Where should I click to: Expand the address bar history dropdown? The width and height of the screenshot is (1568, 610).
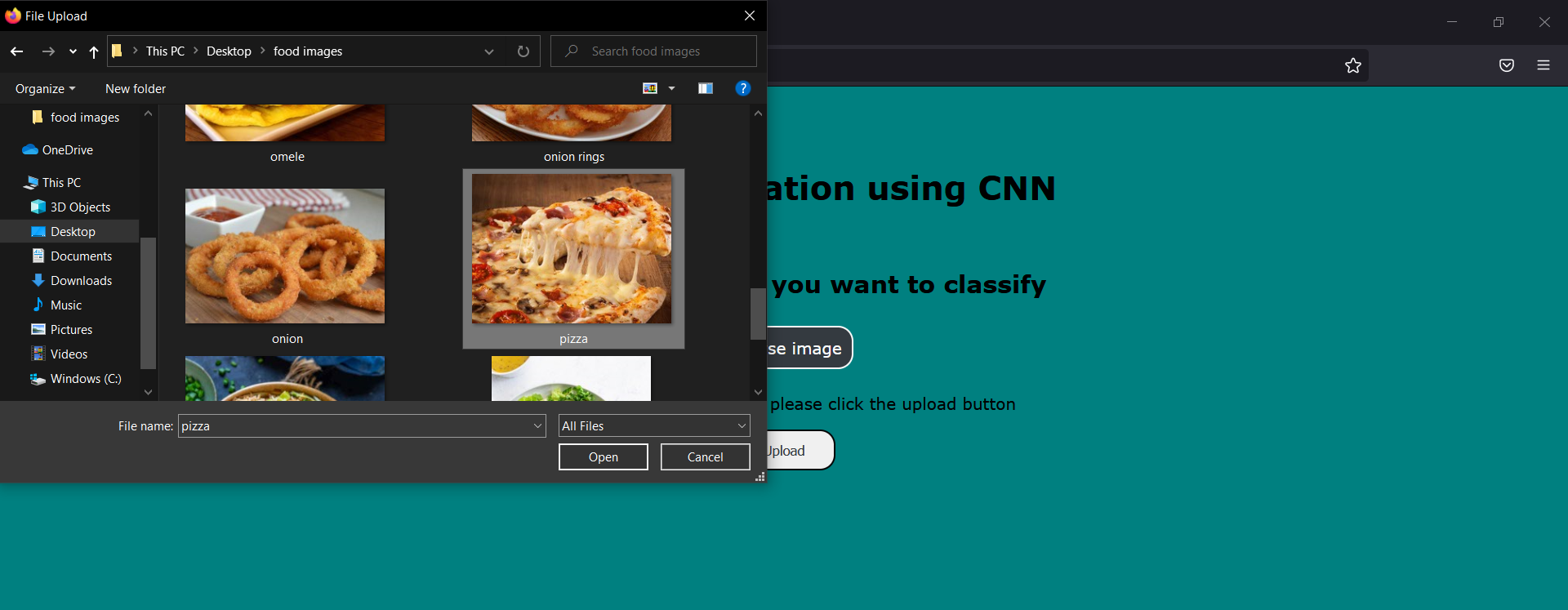(x=489, y=51)
